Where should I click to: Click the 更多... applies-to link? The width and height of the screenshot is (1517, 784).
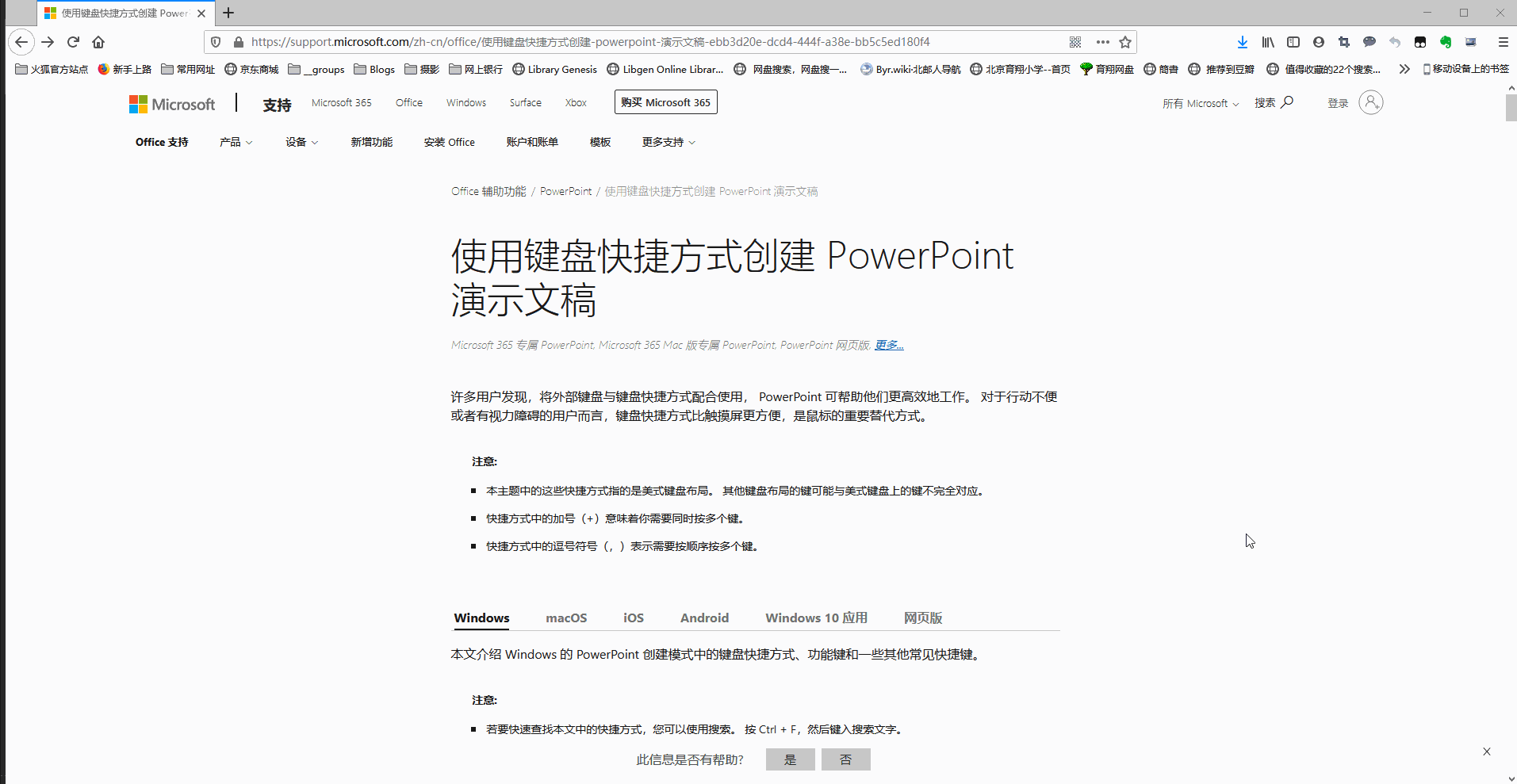889,345
